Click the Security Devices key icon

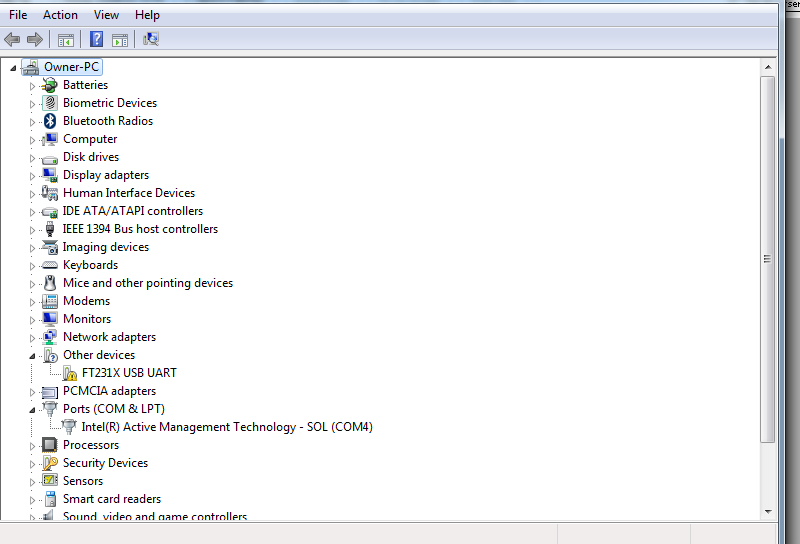click(50, 463)
